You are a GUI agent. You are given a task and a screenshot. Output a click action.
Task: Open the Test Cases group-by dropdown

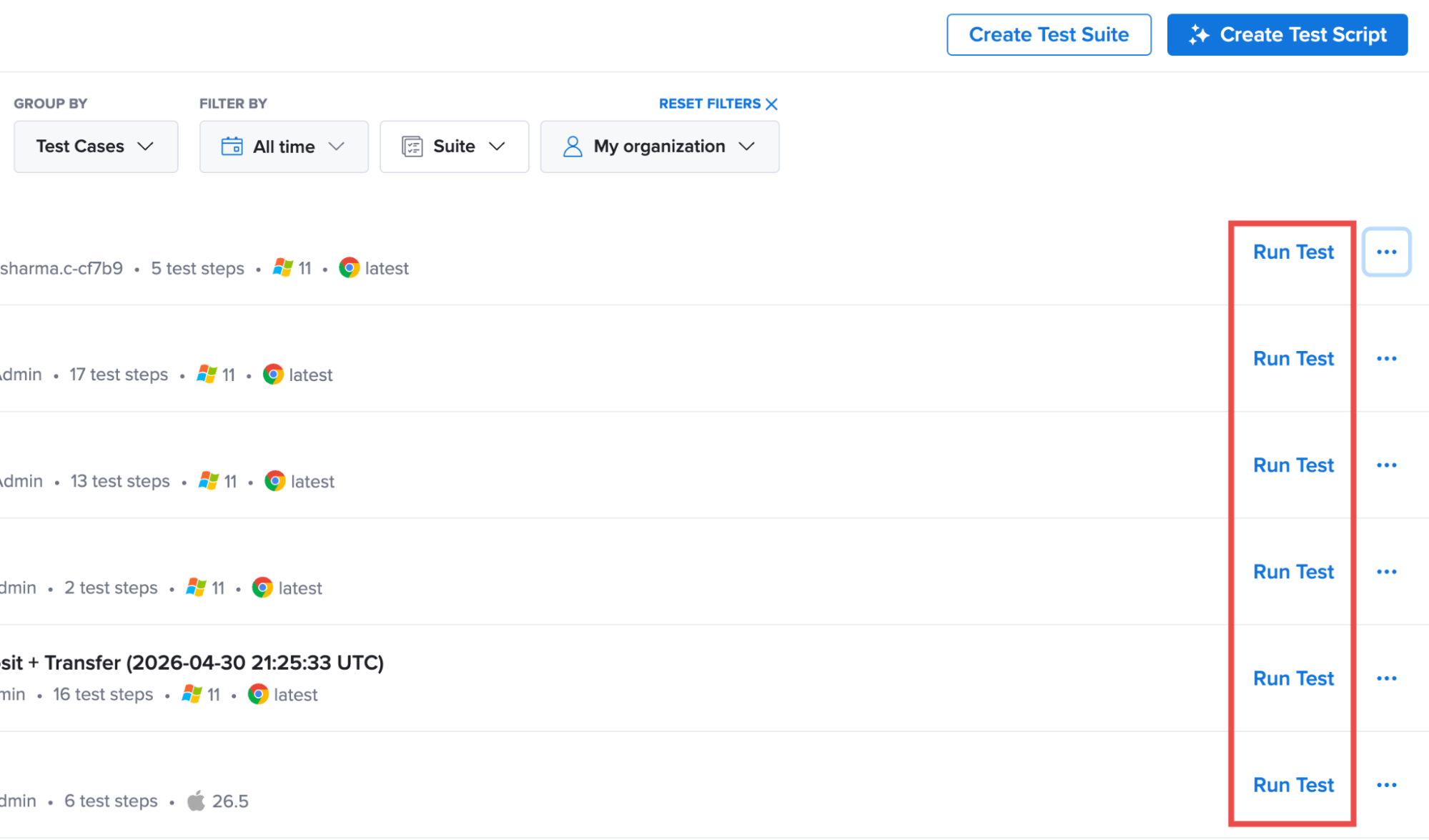[x=96, y=147]
